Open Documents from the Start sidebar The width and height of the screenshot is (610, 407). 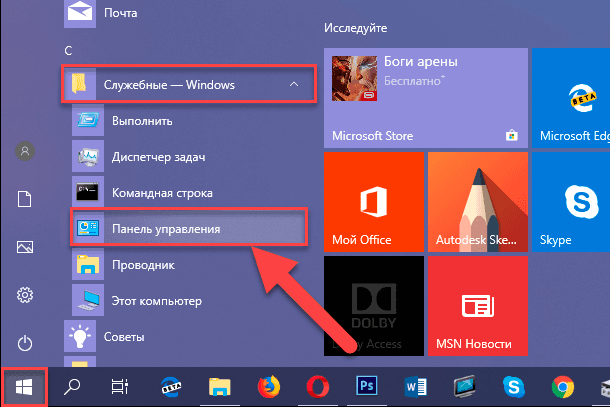[x=25, y=199]
